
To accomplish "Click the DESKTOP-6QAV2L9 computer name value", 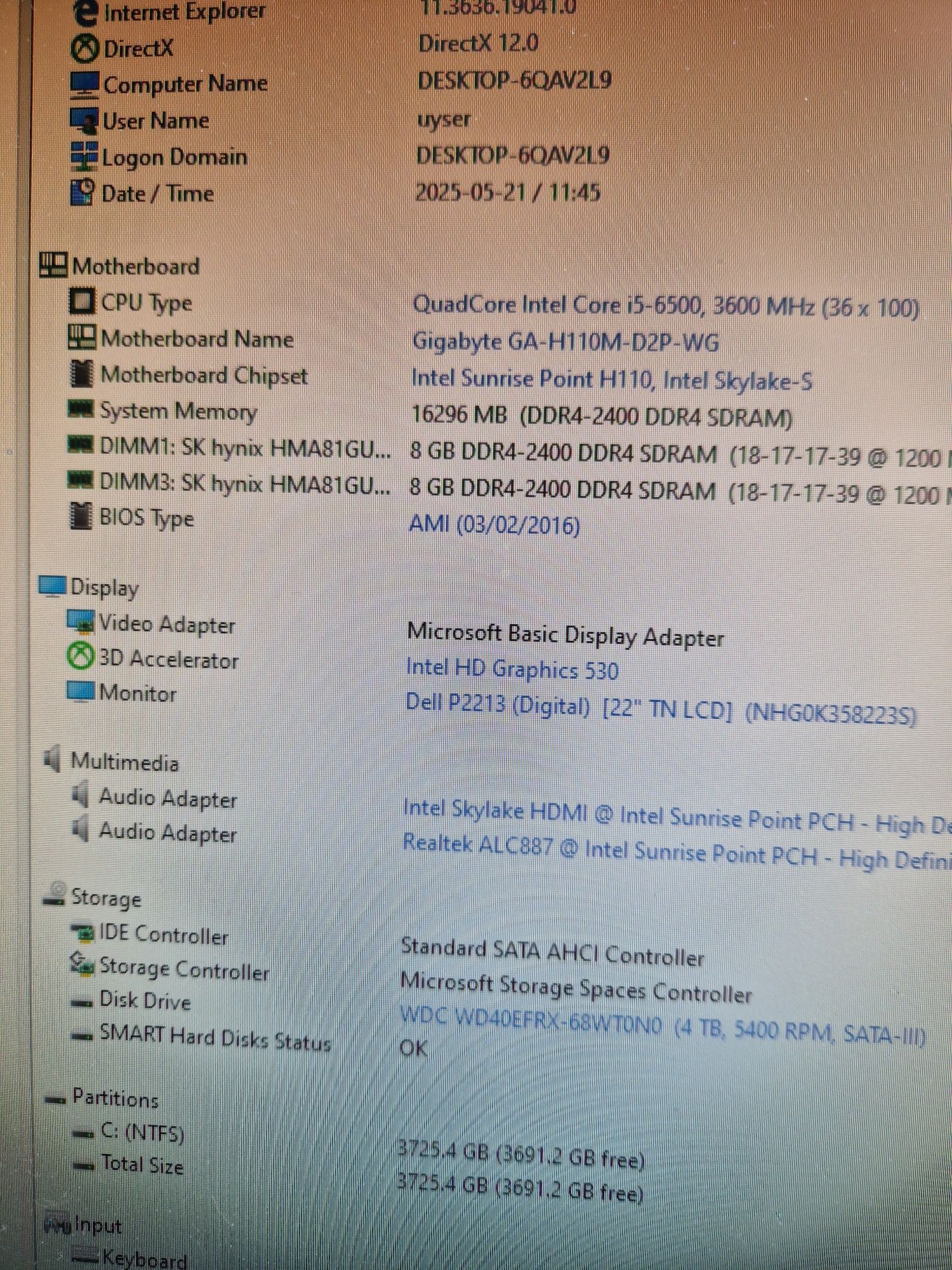I will pyautogui.click(x=515, y=80).
